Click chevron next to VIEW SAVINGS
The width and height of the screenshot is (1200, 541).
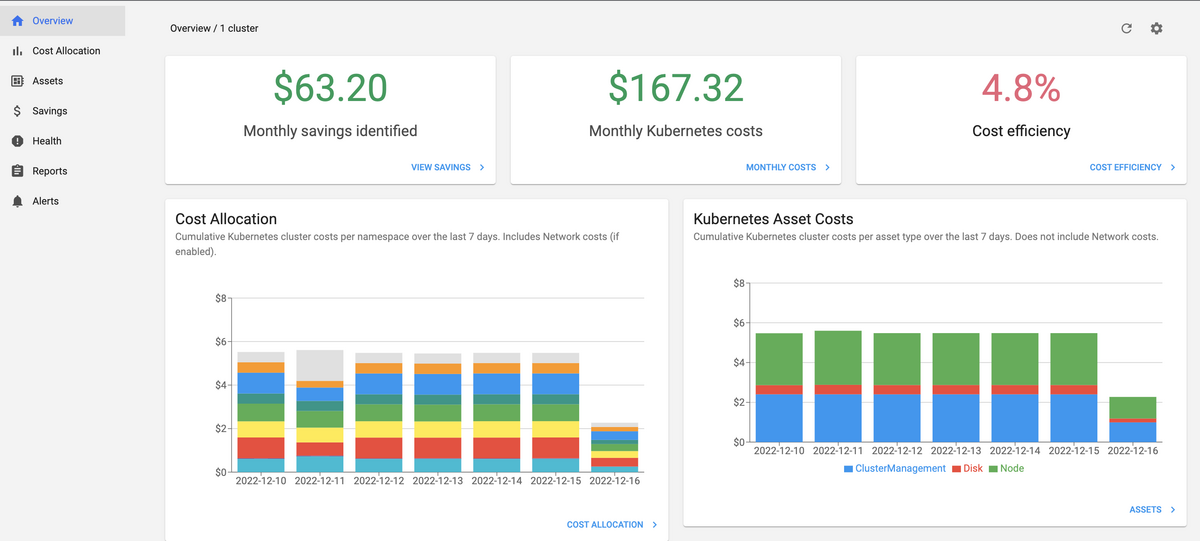482,167
